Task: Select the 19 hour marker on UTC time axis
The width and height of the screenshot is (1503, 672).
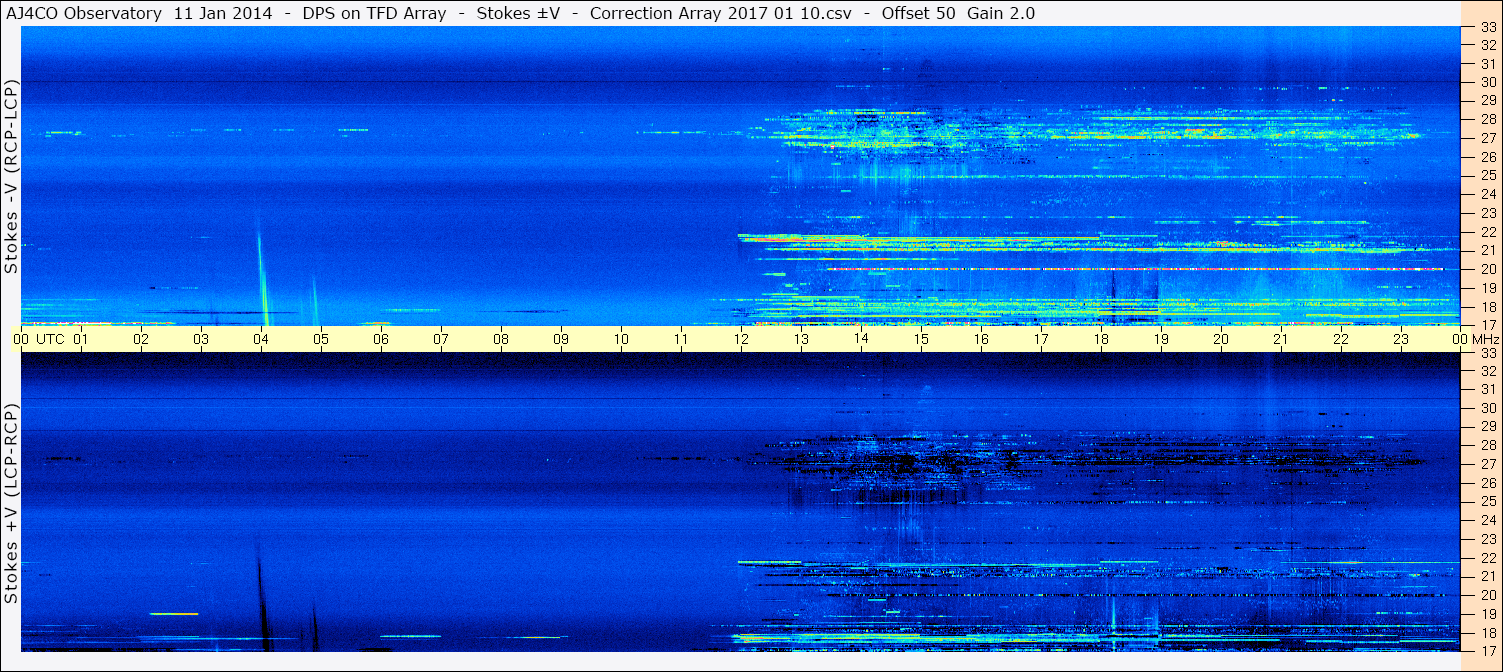Action: [x=1161, y=339]
